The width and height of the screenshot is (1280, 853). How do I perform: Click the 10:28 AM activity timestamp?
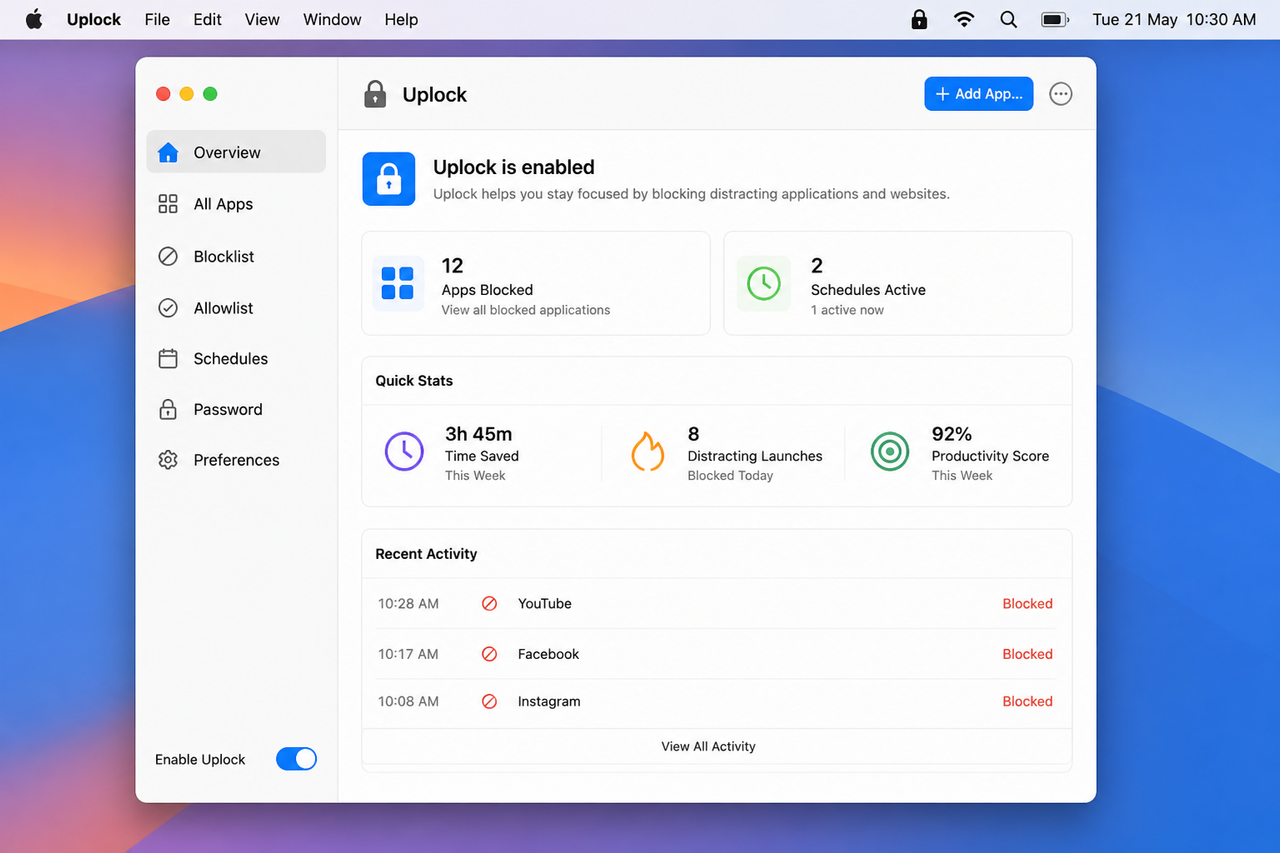(x=408, y=604)
